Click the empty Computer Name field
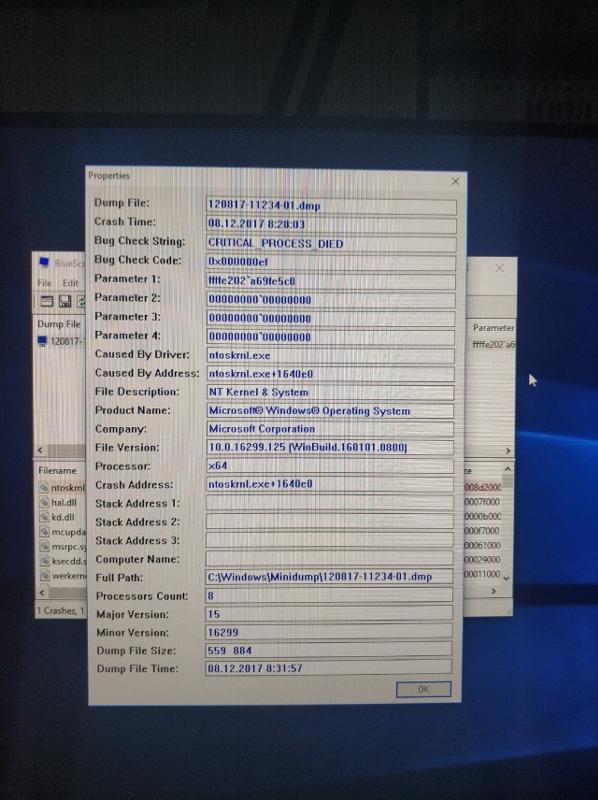This screenshot has height=800, width=598. (329, 559)
